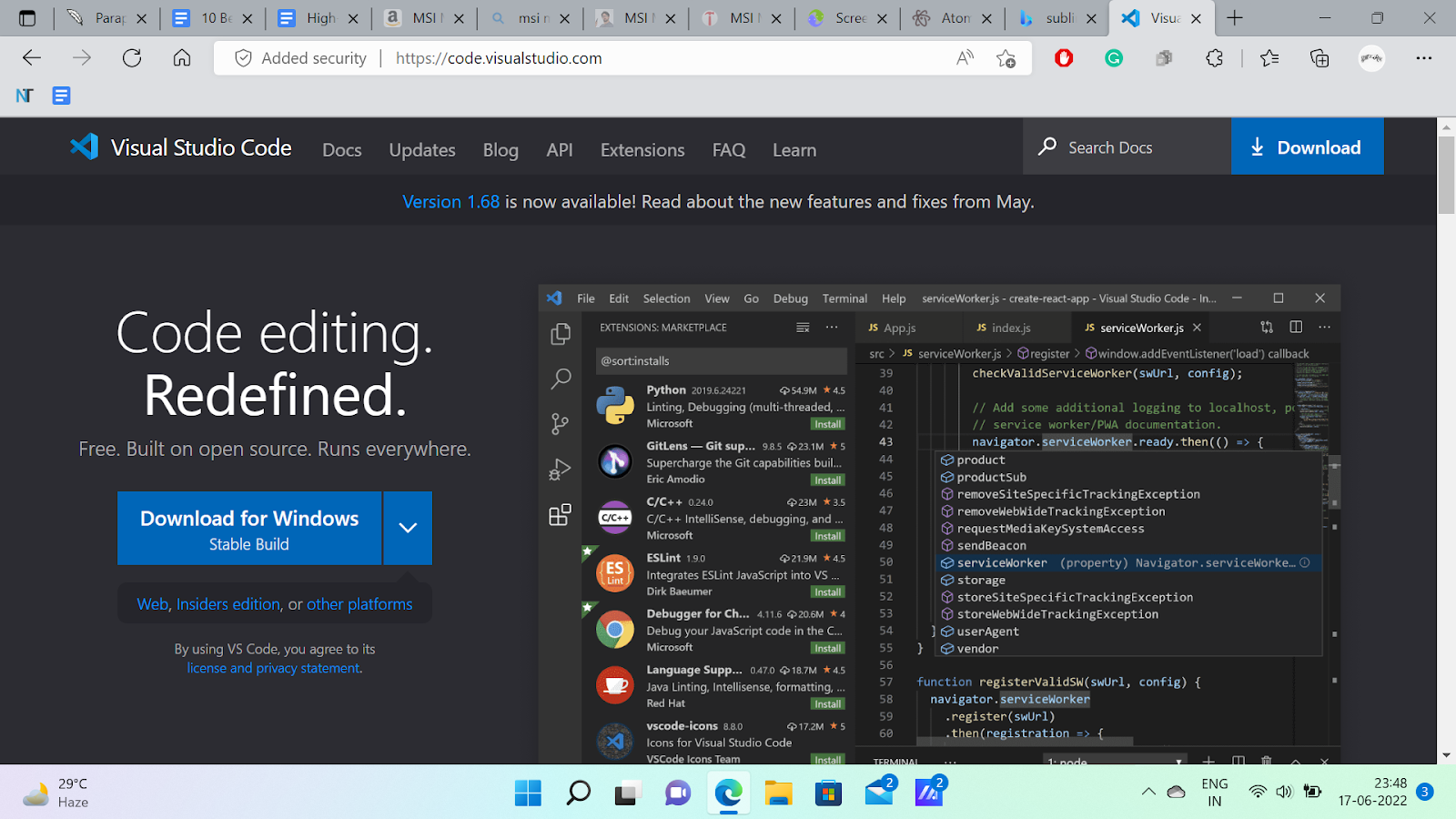Open the Chat app on the taskbar
The height and width of the screenshot is (819, 1456).
[x=678, y=793]
